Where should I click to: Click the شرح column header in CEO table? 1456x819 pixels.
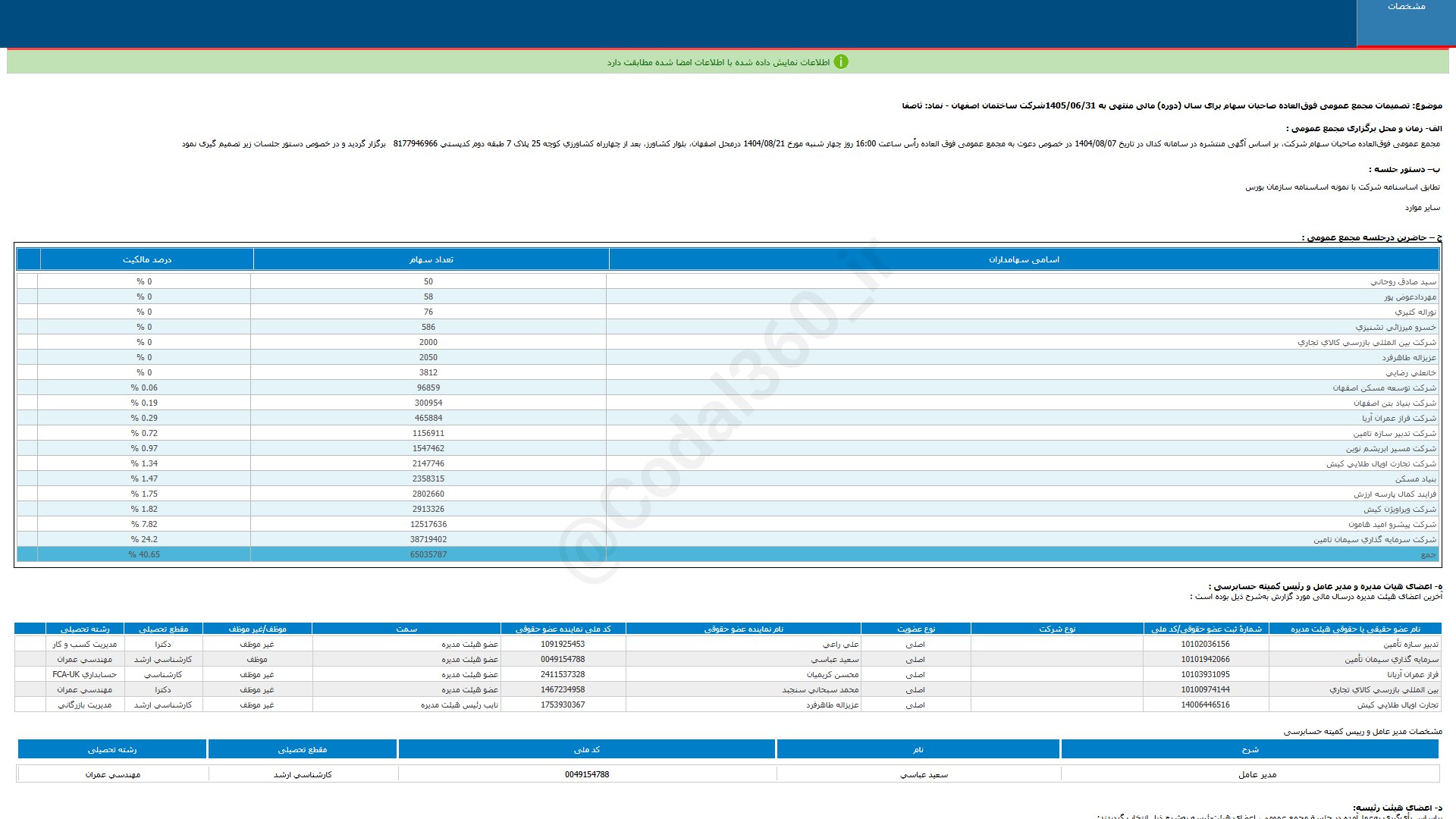1250,749
